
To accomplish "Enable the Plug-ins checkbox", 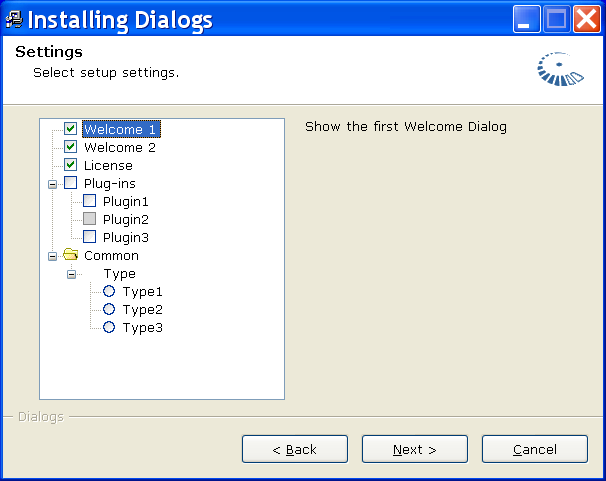I will 70,183.
